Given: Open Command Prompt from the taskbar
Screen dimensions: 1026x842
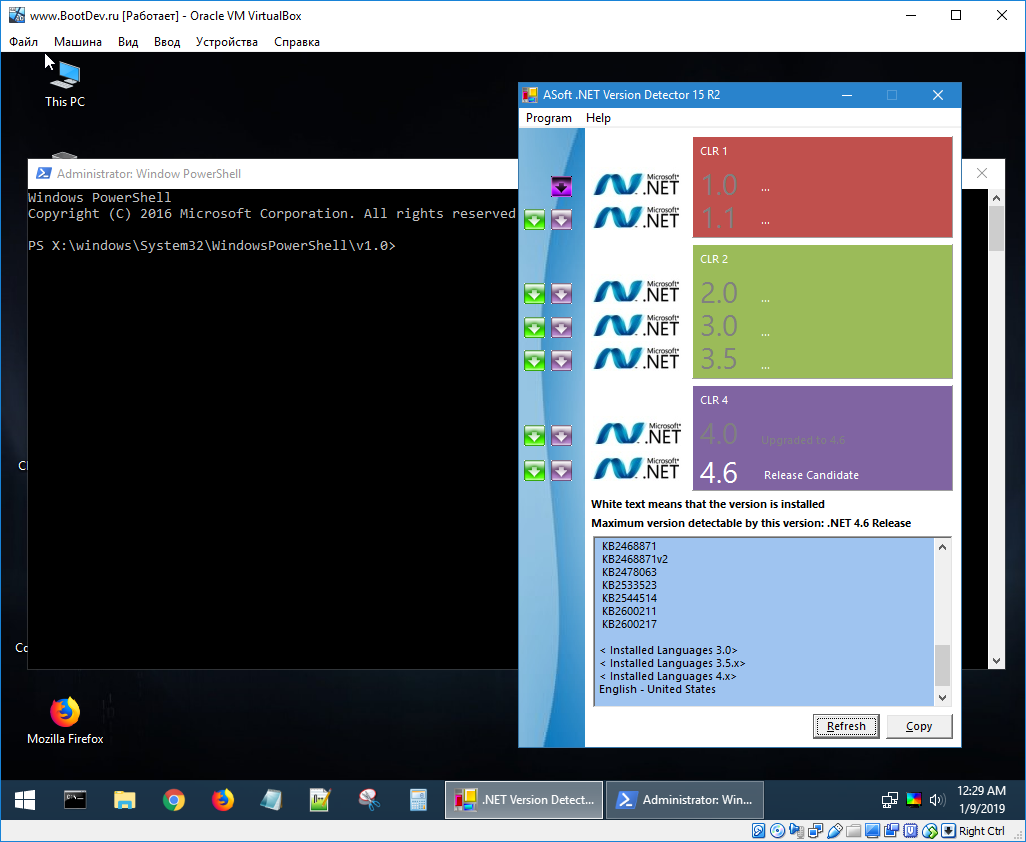Looking at the screenshot, I should point(75,799).
